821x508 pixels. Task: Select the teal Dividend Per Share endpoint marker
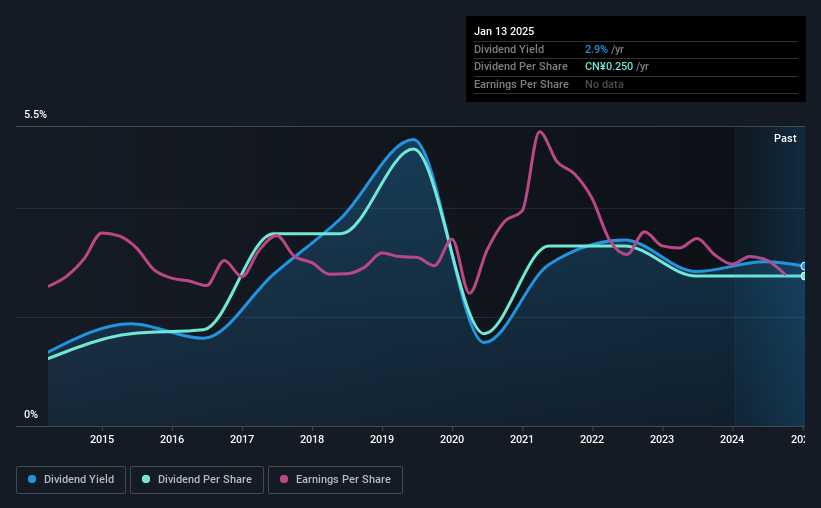(804, 276)
